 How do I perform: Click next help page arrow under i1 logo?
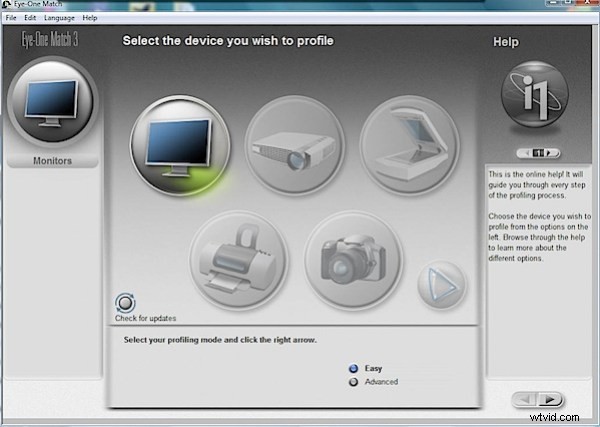[x=549, y=153]
